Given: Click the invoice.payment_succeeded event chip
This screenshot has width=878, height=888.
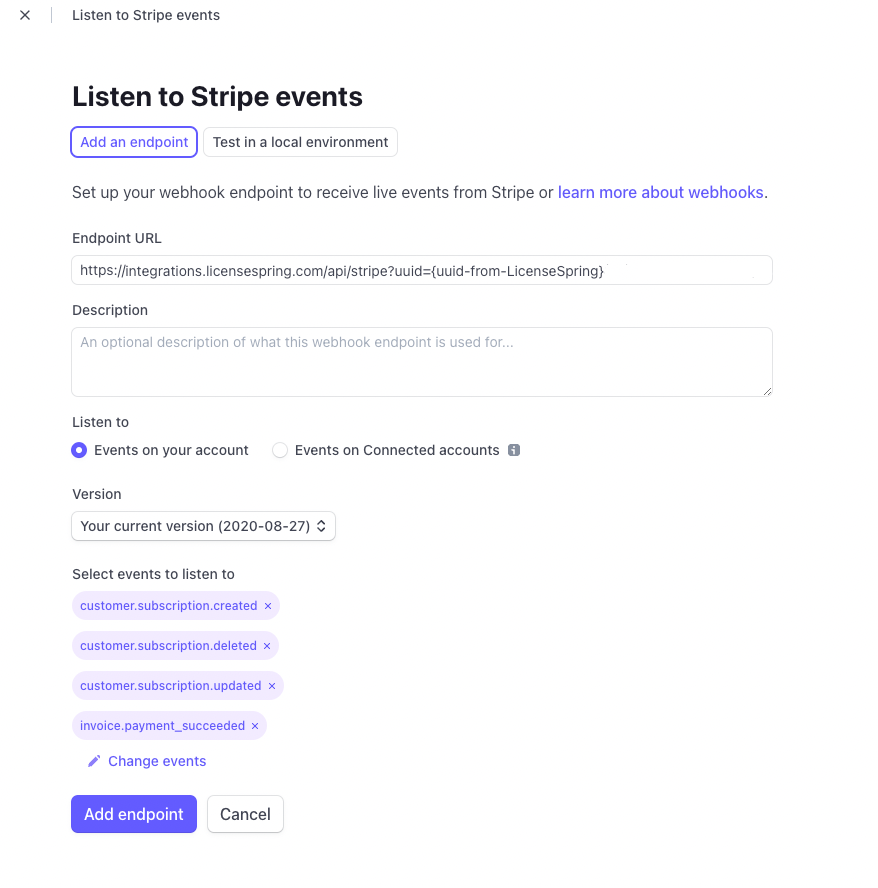Looking at the screenshot, I should (x=160, y=725).
